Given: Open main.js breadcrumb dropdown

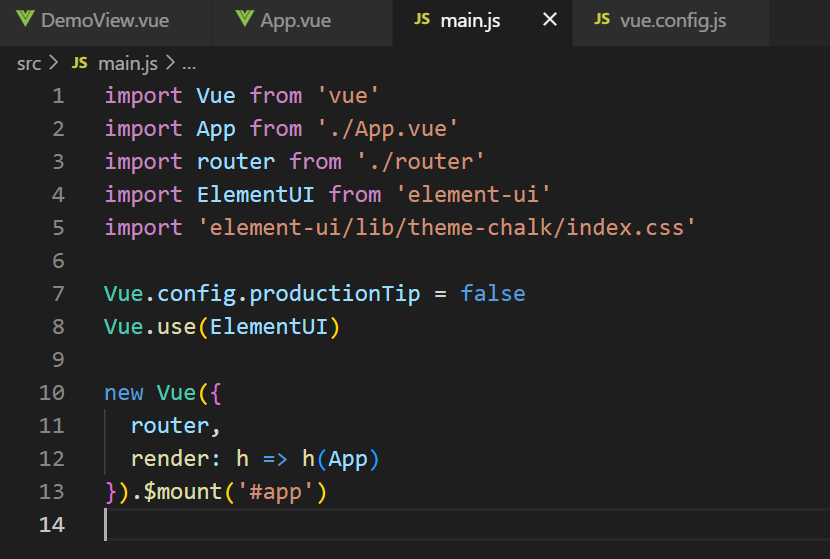Looking at the screenshot, I should pos(128,64).
